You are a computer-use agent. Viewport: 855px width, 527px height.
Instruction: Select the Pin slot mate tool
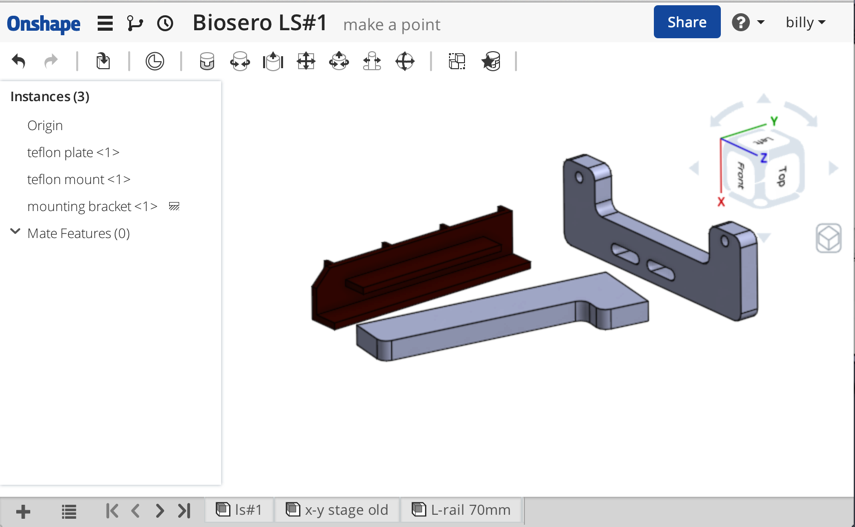[372, 61]
